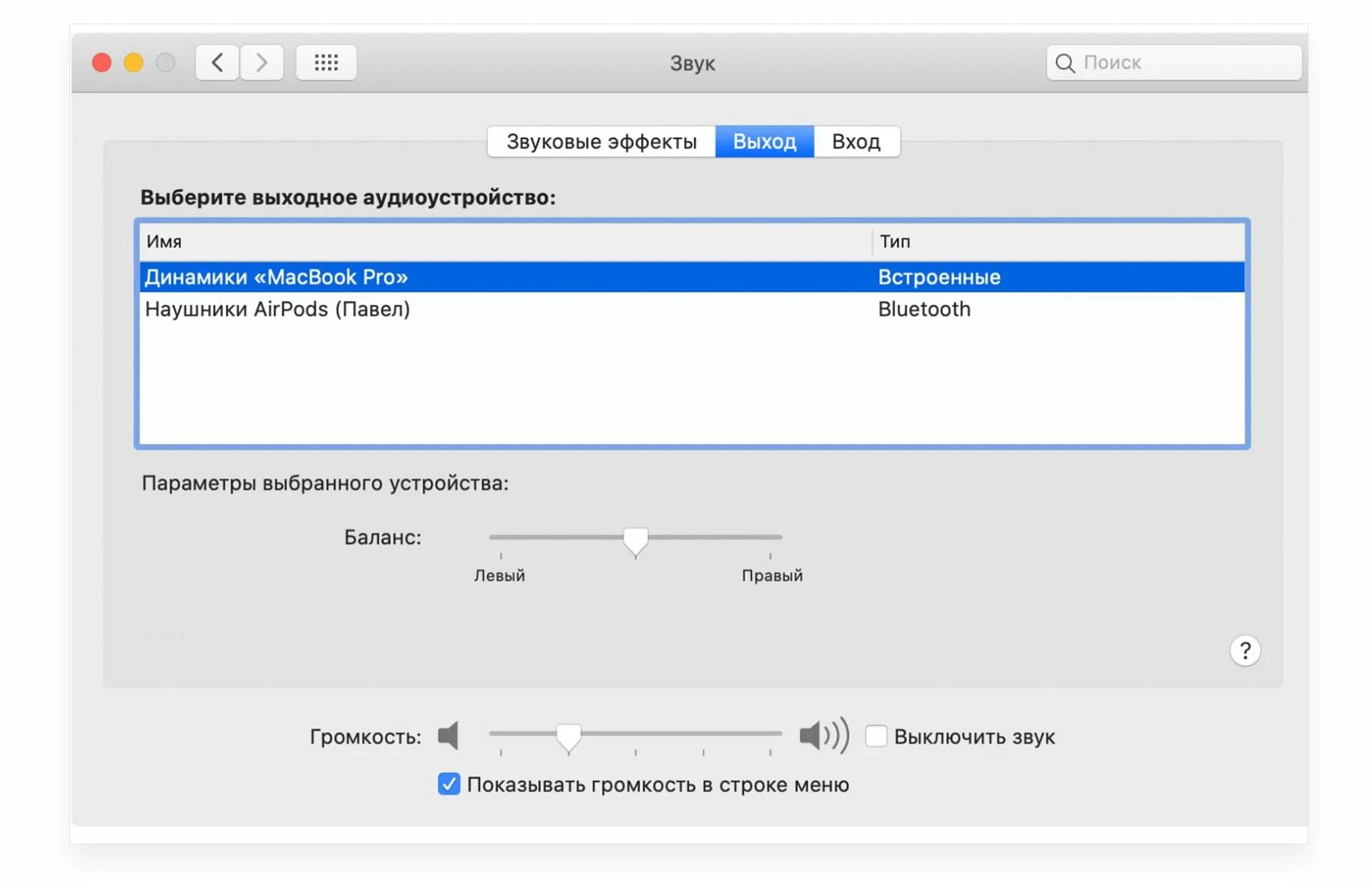Switch to Звуковые эффекты tab
This screenshot has height=884, width=1372.
(x=601, y=141)
